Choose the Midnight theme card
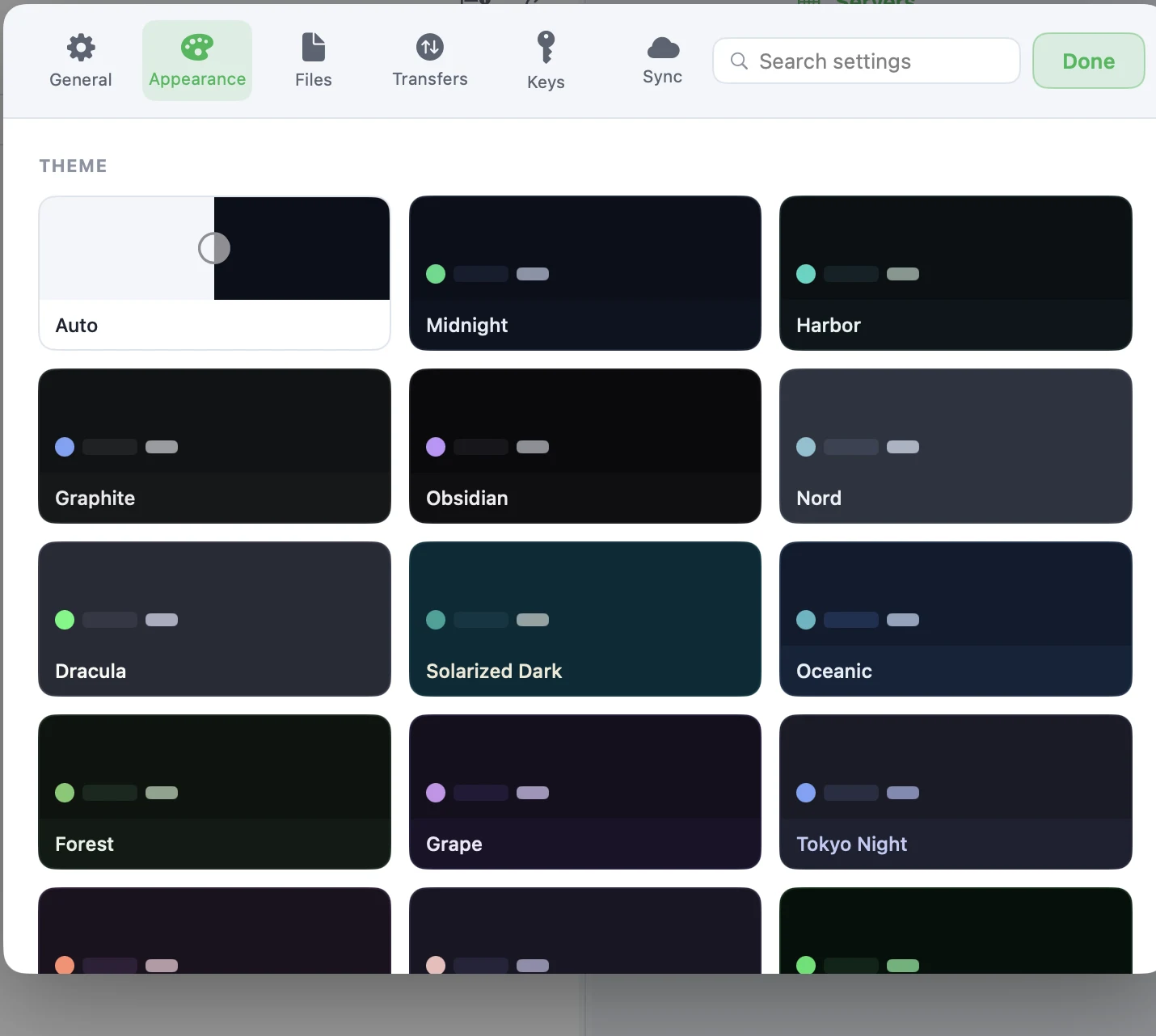This screenshot has width=1156, height=1036. (585, 273)
